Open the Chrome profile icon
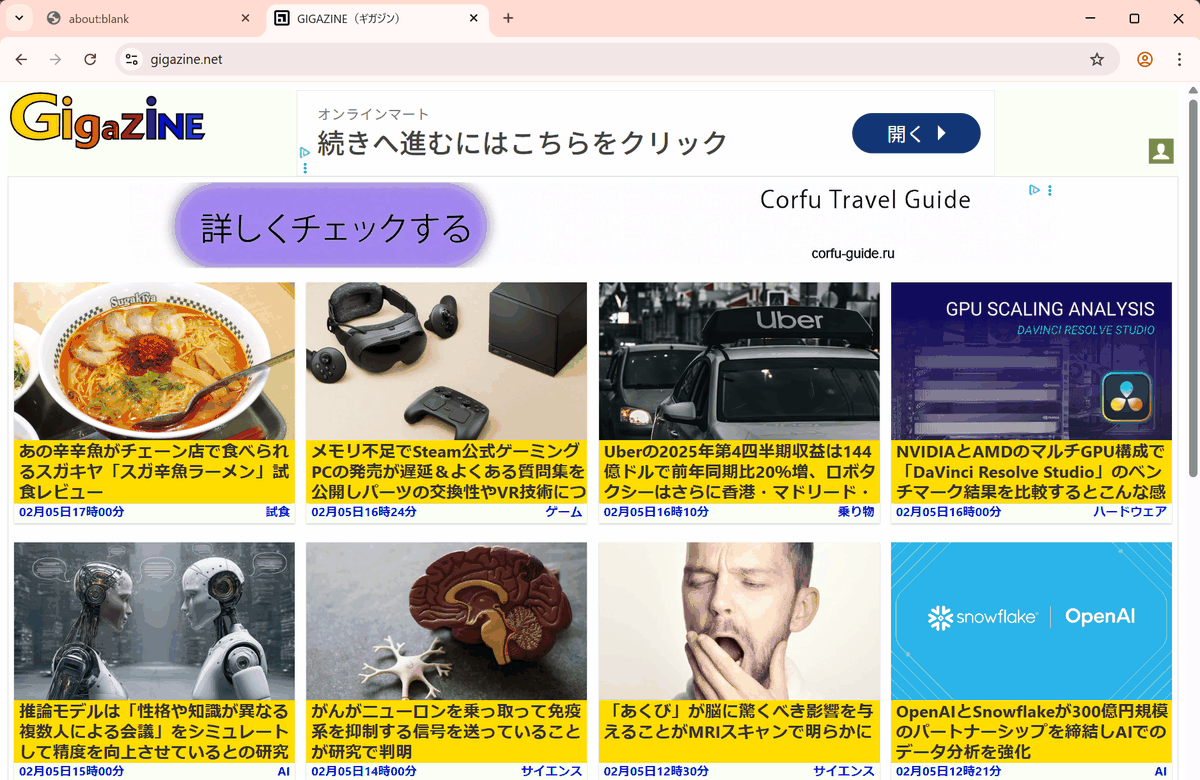 point(1145,60)
